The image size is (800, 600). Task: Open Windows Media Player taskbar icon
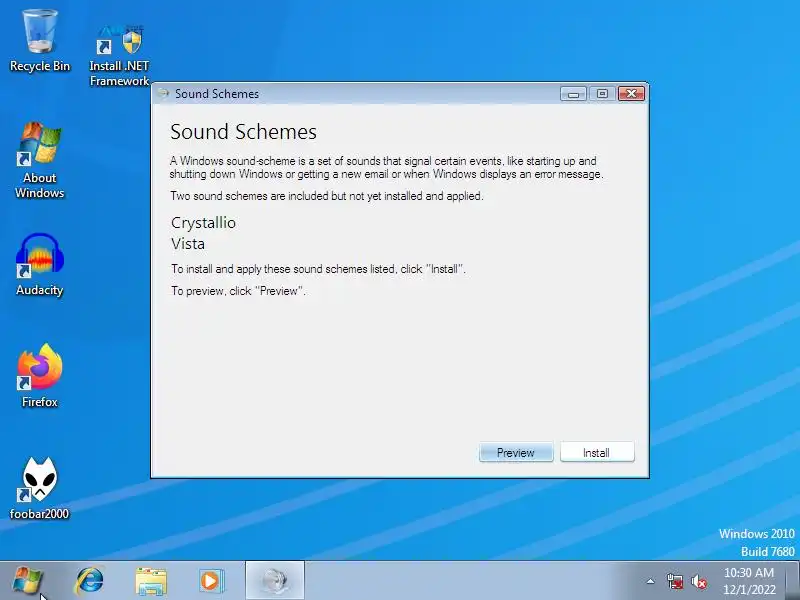point(211,581)
